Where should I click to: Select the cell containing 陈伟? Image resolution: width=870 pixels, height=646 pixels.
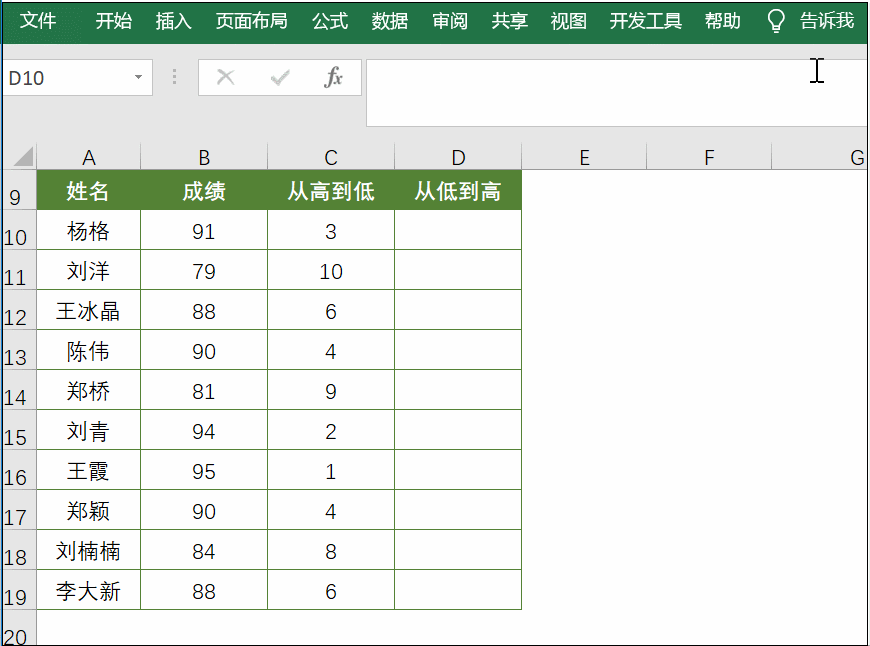coord(89,350)
